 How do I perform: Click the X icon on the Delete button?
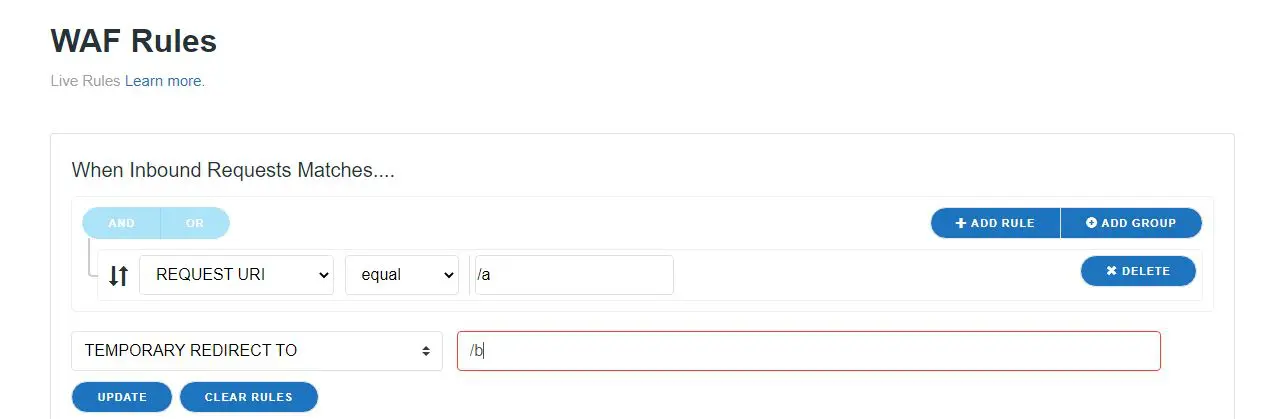(1111, 271)
